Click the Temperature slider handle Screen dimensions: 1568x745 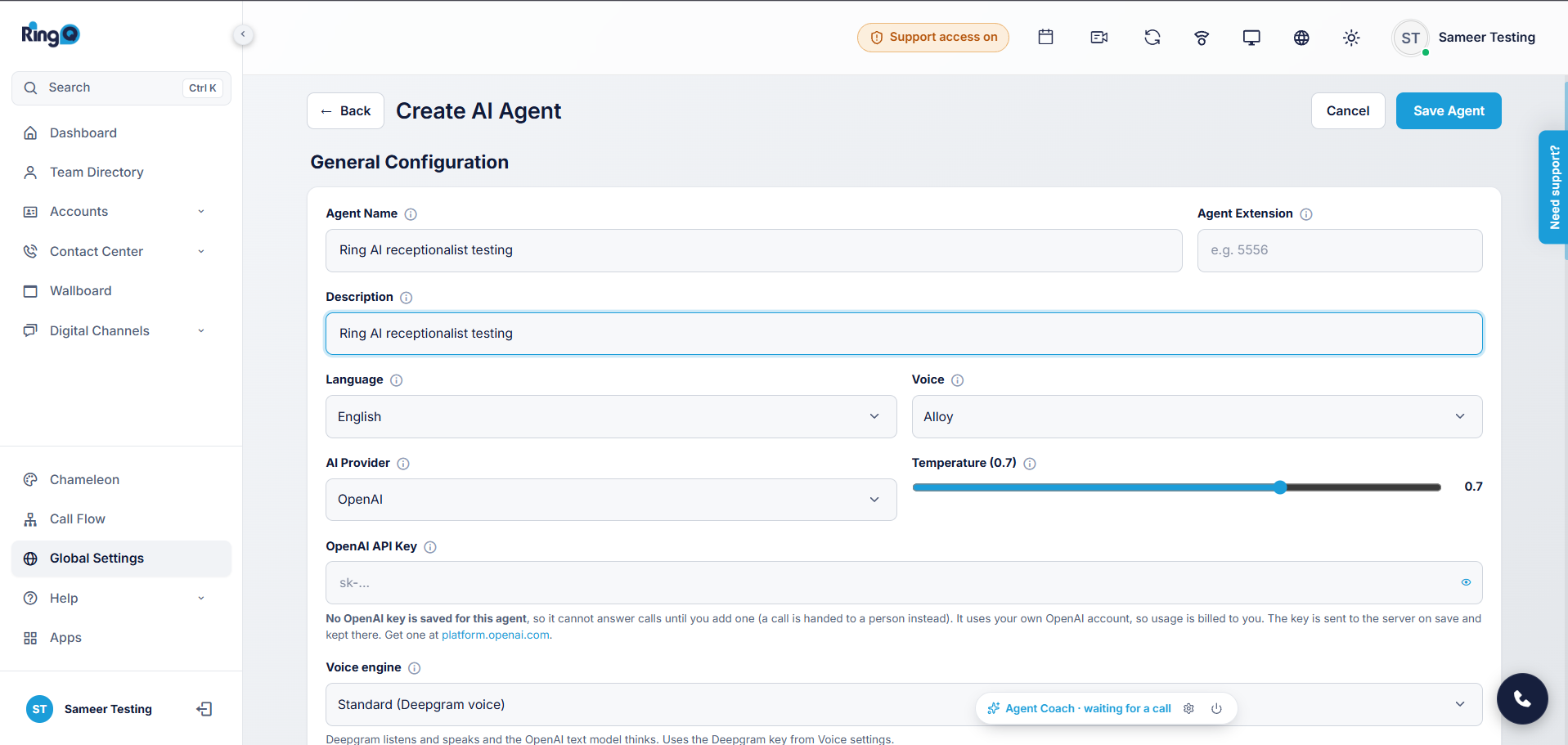(1280, 487)
